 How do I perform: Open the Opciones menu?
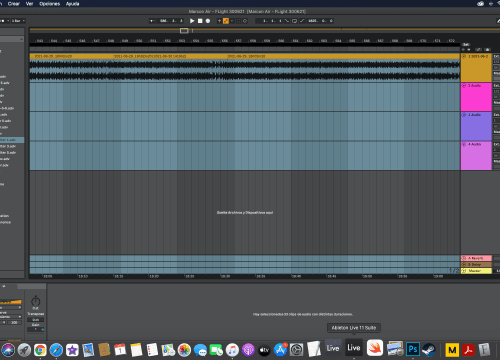(49, 4)
